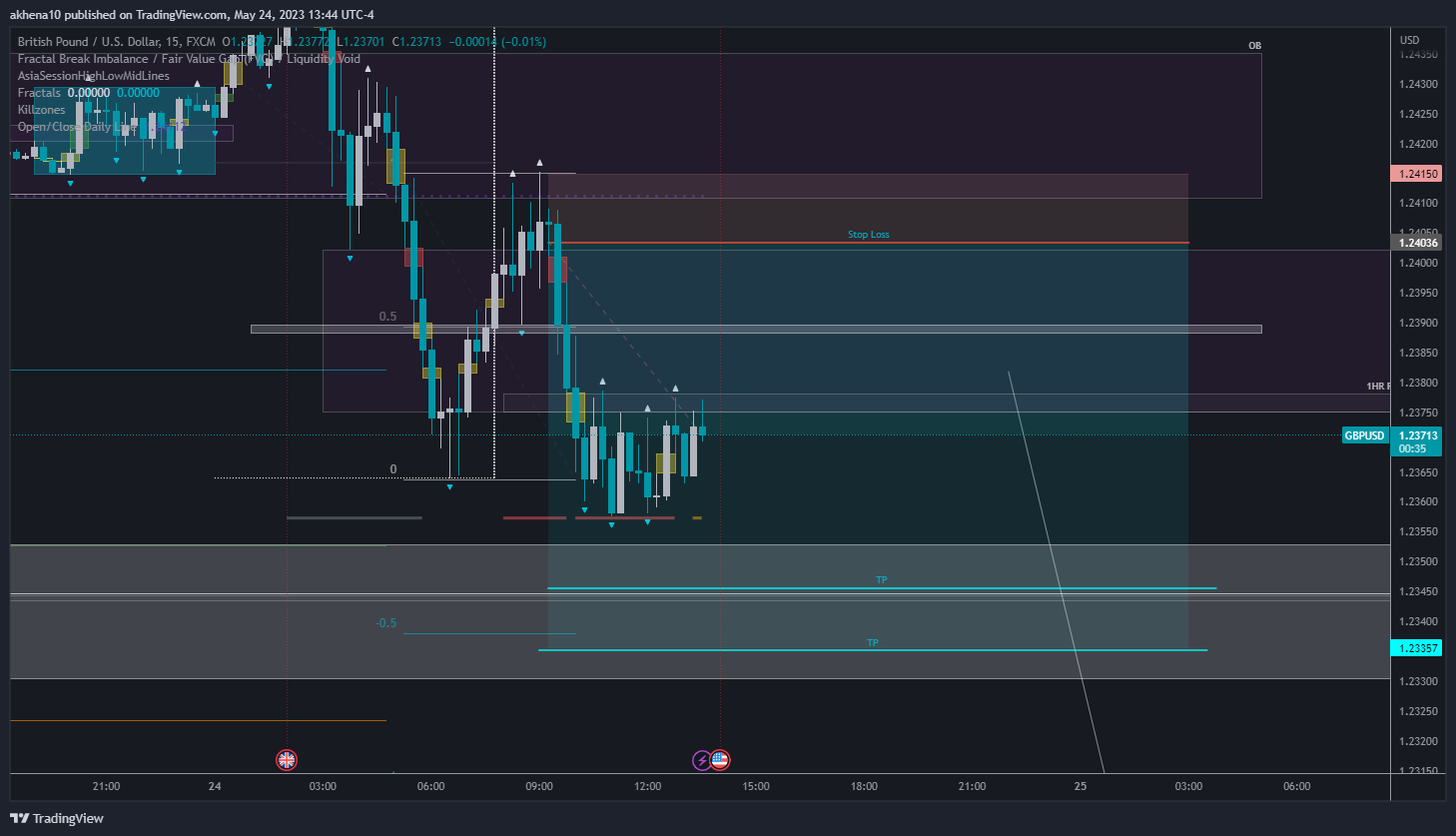
Task: Click the upper 'TP' line label
Action: pyautogui.click(x=882, y=580)
